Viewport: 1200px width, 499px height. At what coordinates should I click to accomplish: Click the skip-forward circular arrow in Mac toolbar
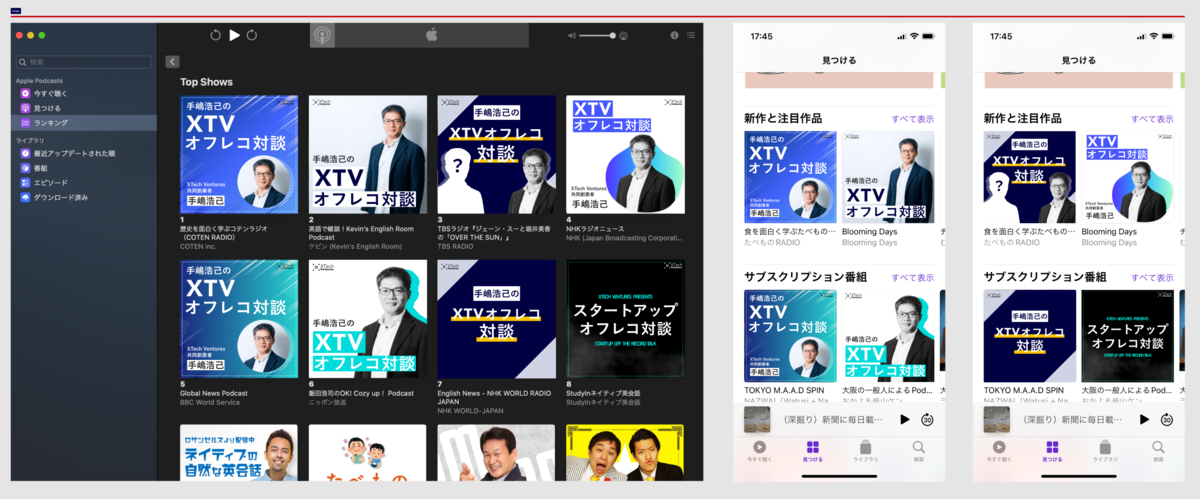pyautogui.click(x=252, y=35)
